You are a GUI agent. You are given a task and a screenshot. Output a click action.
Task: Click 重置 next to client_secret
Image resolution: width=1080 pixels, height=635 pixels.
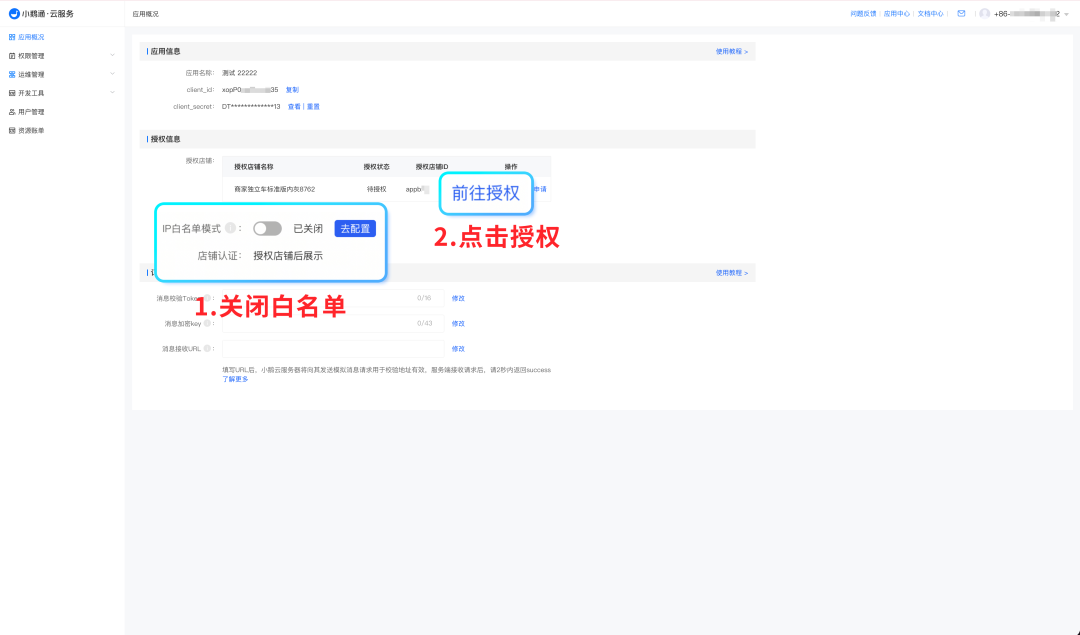313,107
